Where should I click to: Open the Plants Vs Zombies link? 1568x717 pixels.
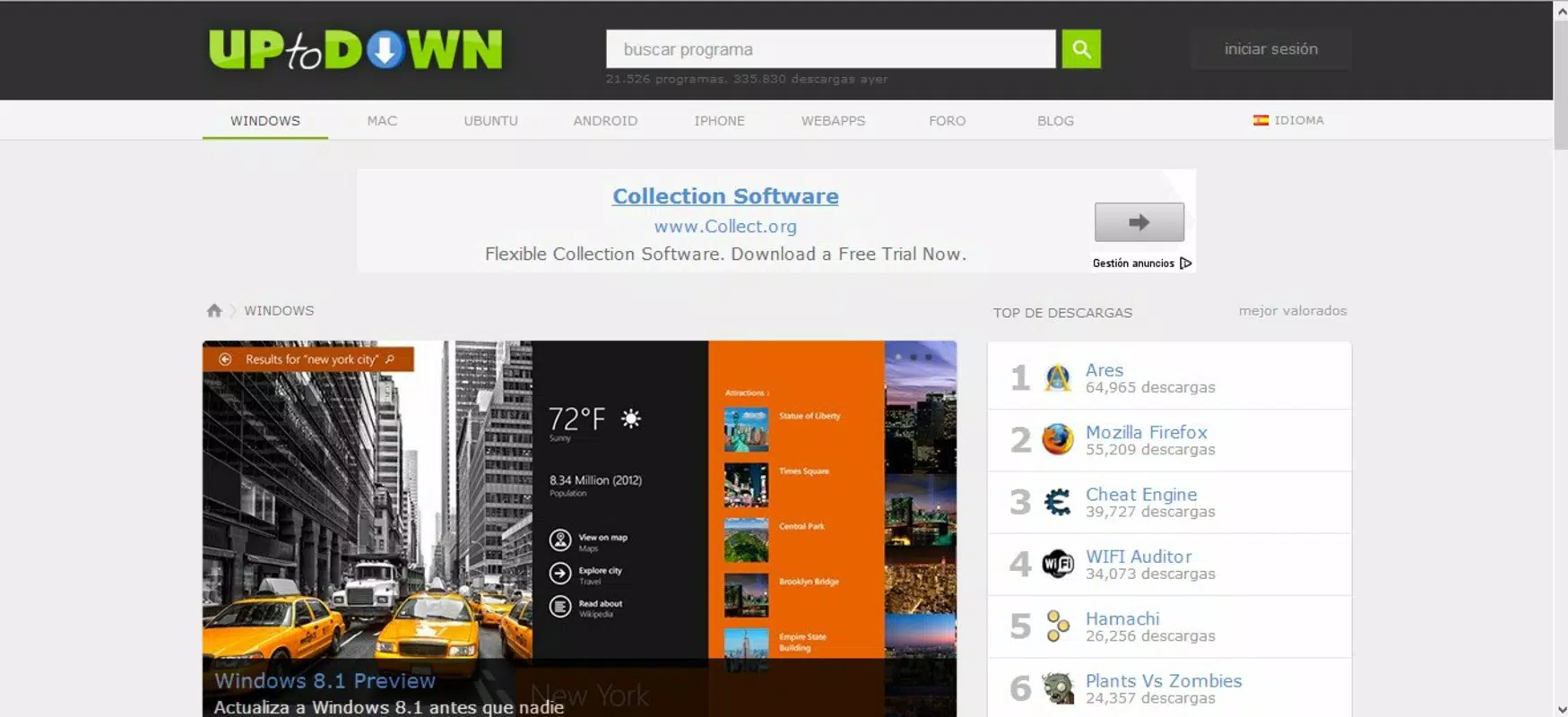tap(1164, 680)
